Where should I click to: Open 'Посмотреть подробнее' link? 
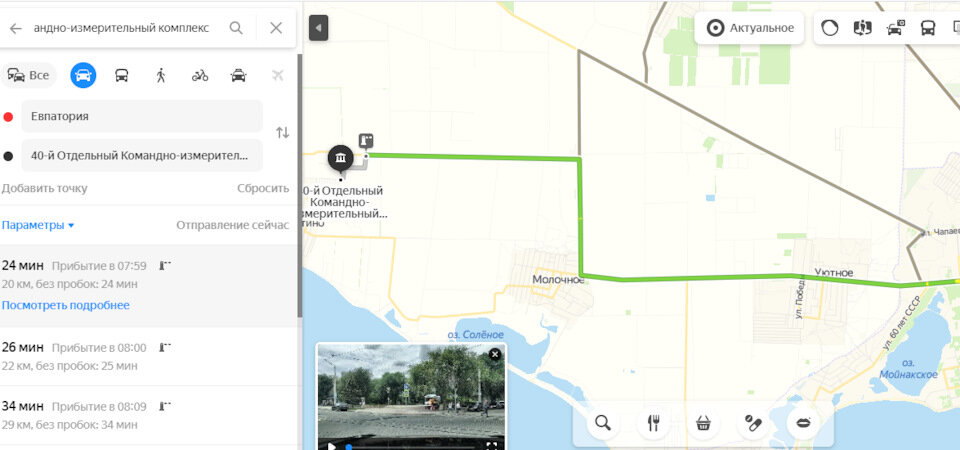(x=66, y=305)
